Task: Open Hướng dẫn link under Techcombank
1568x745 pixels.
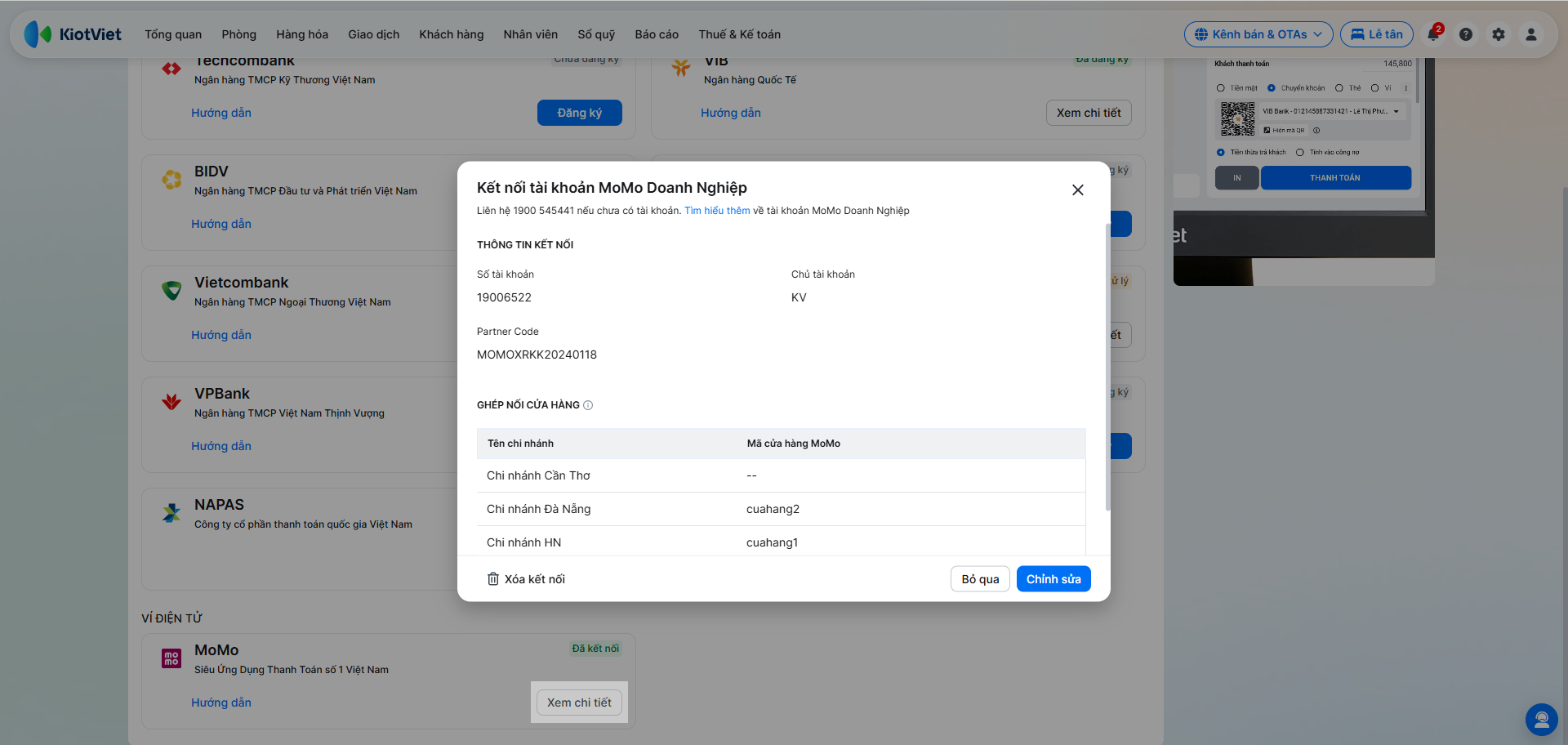Action: tap(221, 113)
